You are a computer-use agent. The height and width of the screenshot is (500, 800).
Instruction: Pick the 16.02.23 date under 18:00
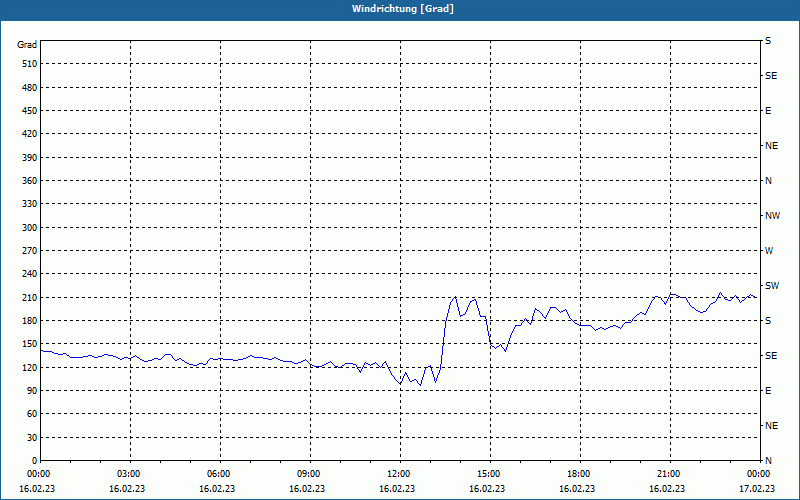click(577, 488)
